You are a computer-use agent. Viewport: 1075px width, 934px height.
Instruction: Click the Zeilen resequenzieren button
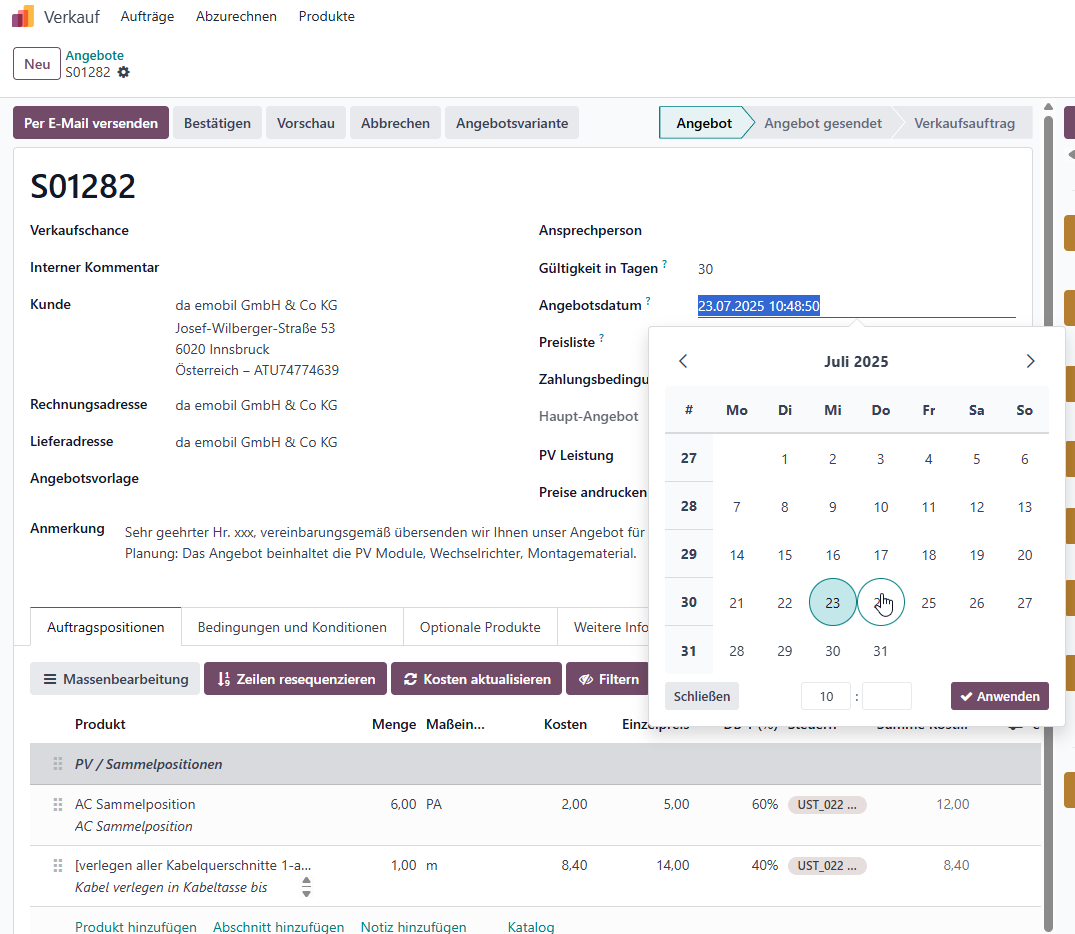click(295, 679)
